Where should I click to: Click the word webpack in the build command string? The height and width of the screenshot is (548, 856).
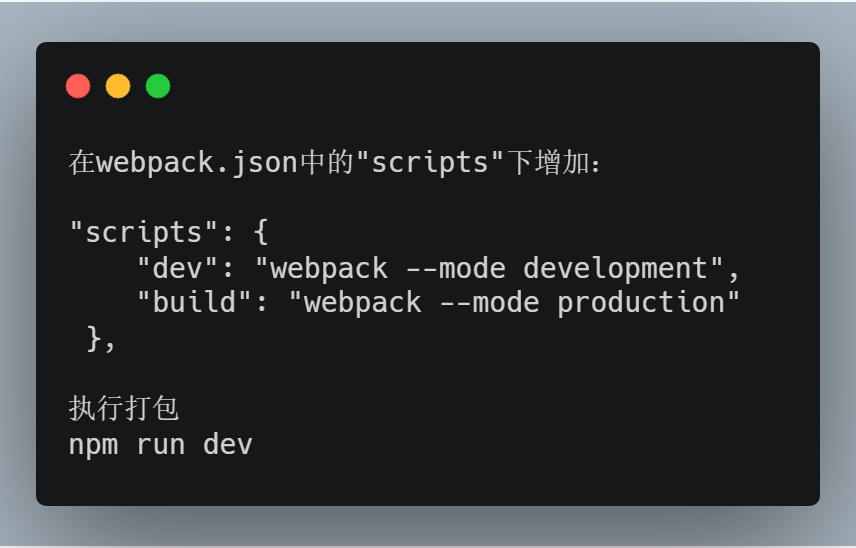363,302
